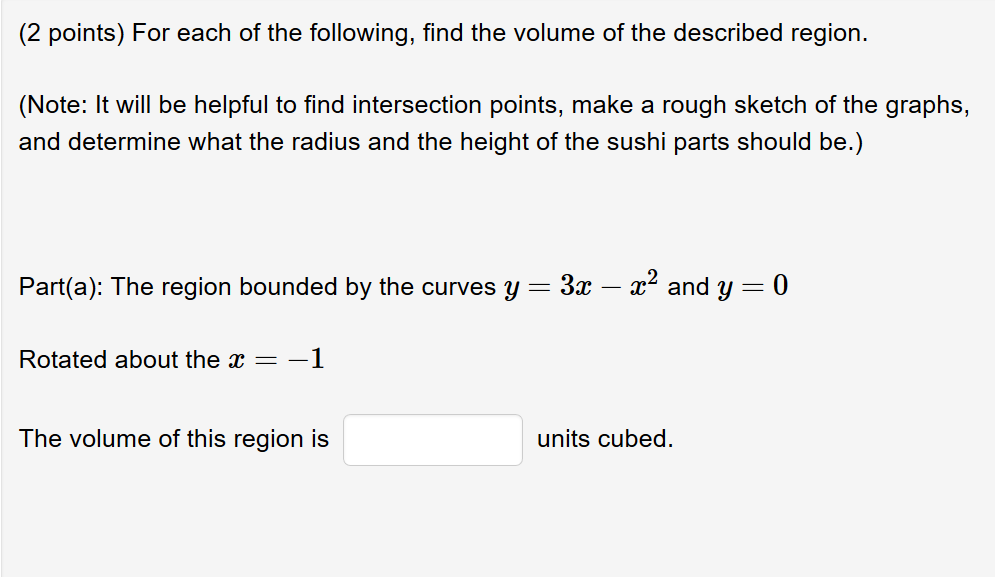This screenshot has height=577, width=995.
Task: Click the right edge of the answer box
Action: point(518,440)
